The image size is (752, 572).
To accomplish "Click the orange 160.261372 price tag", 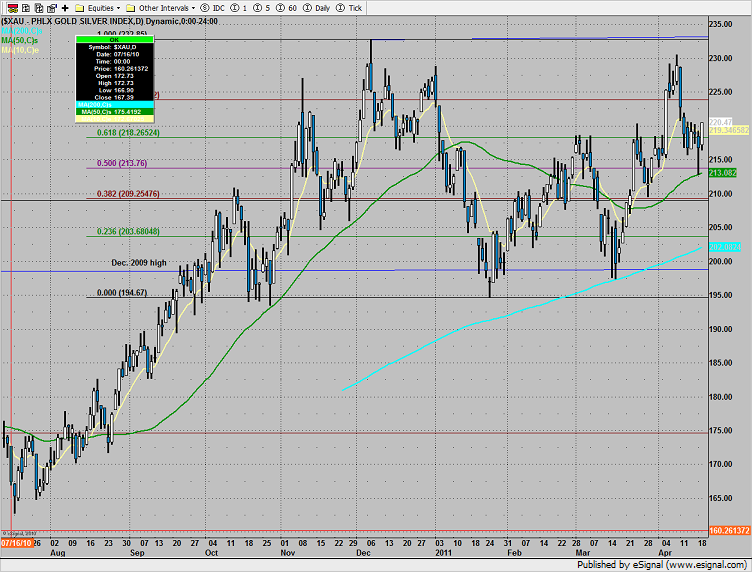I will point(729,531).
